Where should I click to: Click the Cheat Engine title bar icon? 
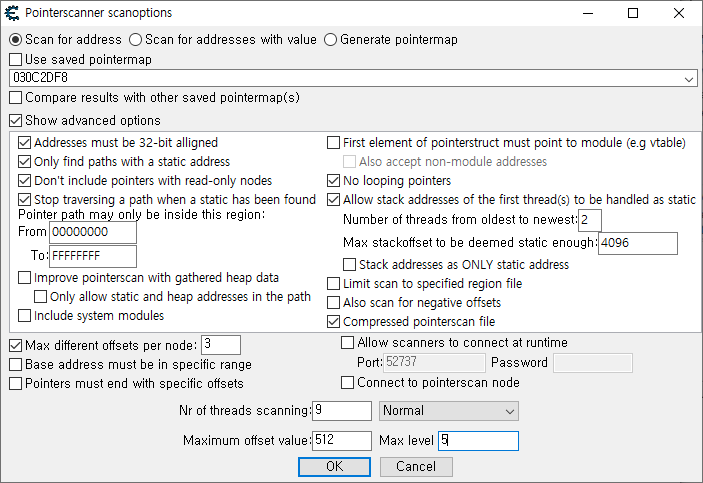(12, 13)
